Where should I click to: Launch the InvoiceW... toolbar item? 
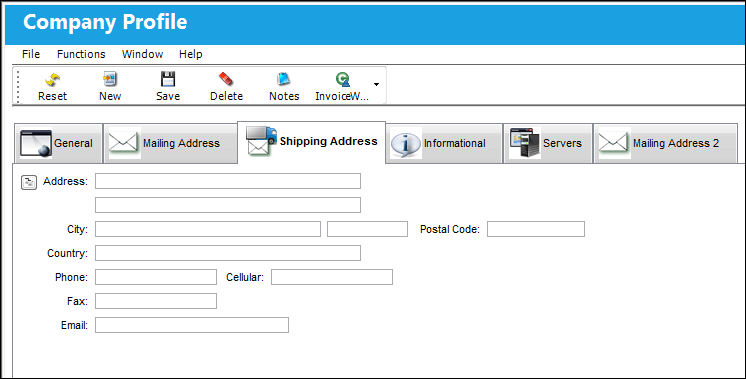tap(342, 87)
